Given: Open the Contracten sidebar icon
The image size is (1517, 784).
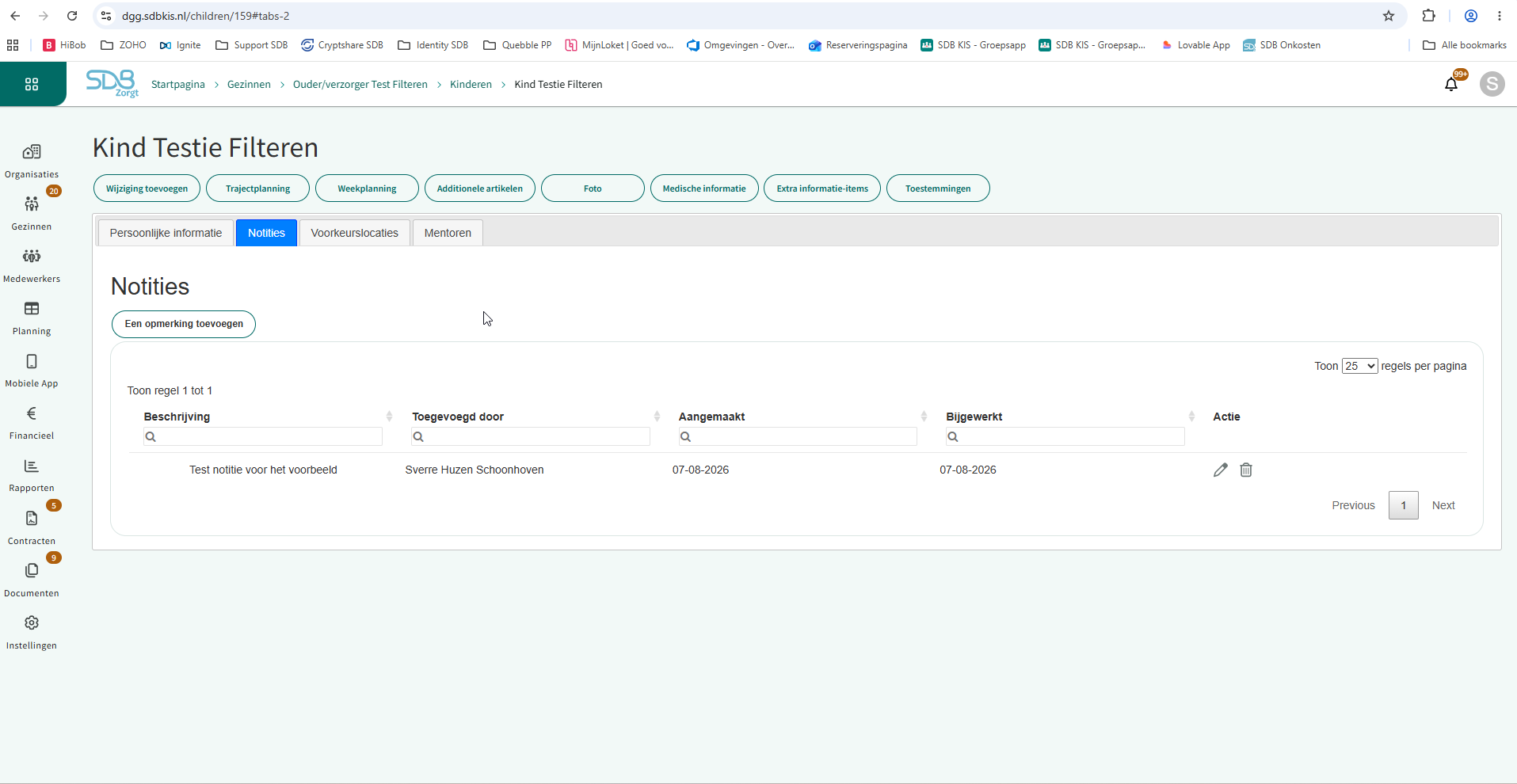Looking at the screenshot, I should pyautogui.click(x=32, y=518).
